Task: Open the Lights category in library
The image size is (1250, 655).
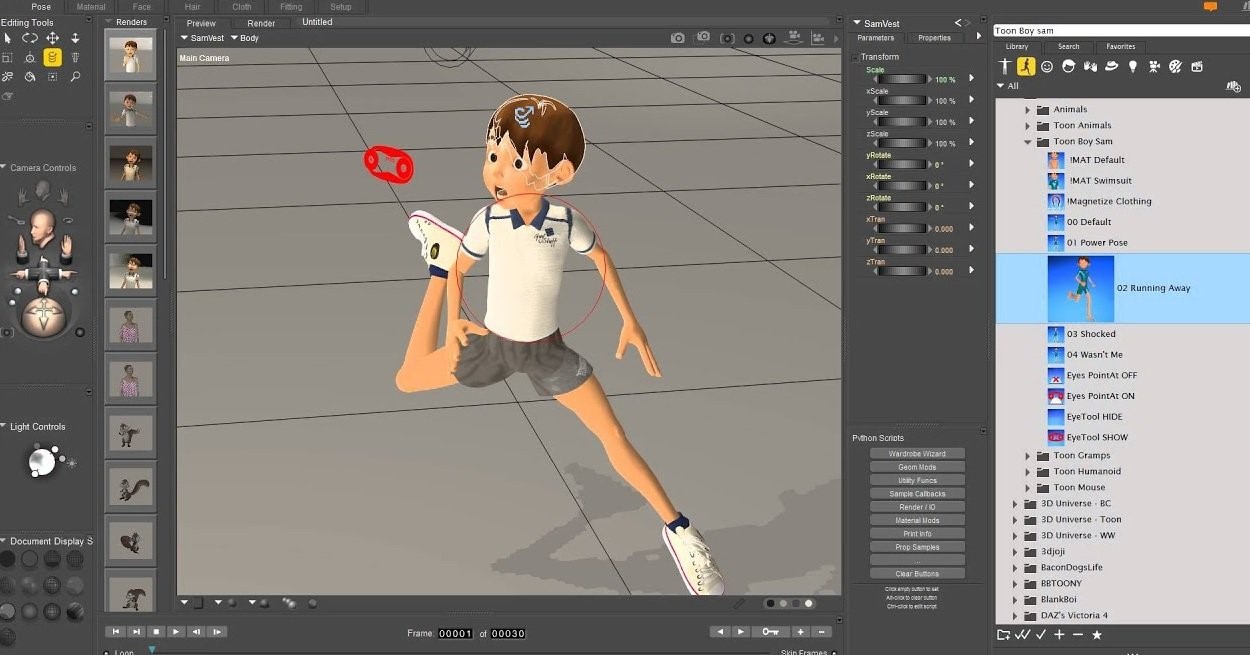Action: click(1132, 67)
